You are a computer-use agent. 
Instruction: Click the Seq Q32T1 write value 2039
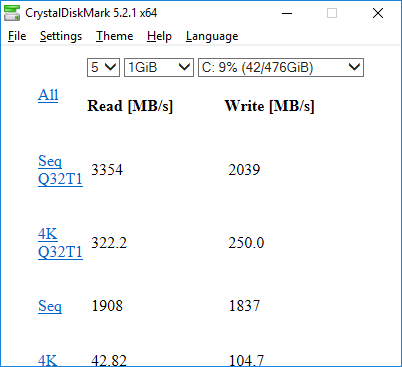coord(244,170)
